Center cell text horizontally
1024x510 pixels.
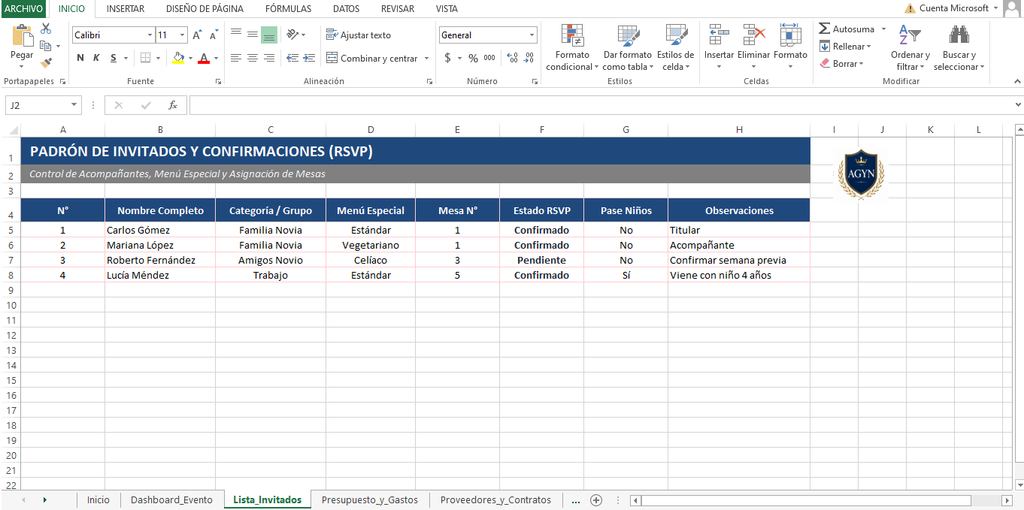click(253, 58)
